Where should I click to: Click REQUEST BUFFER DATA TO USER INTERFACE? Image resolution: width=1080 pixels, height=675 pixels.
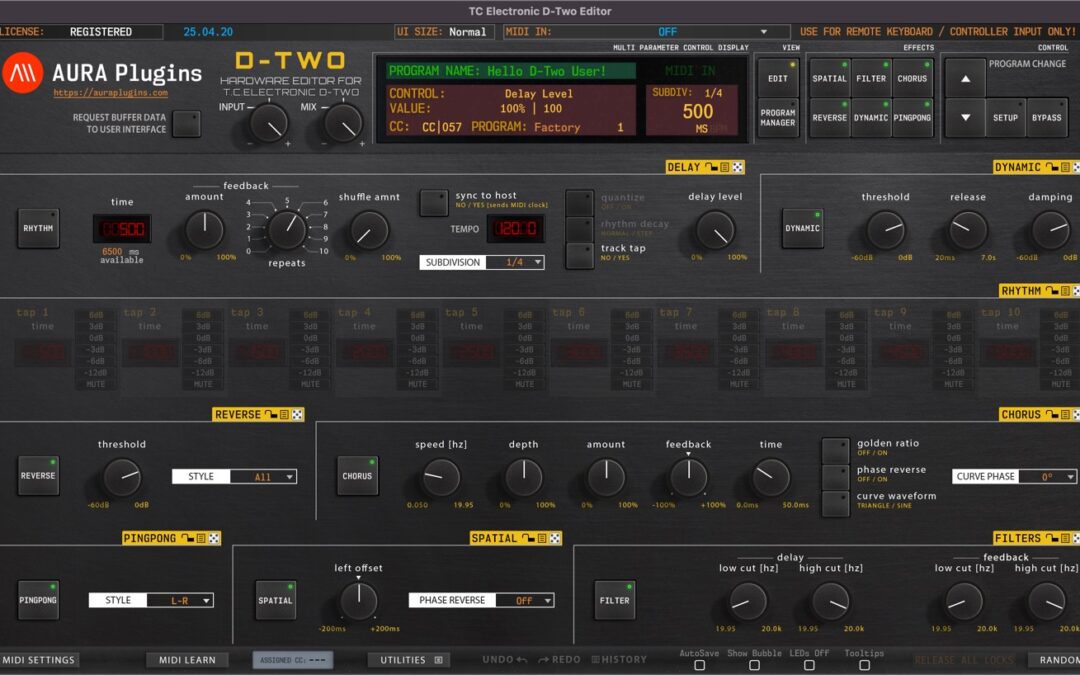pyautogui.click(x=186, y=123)
